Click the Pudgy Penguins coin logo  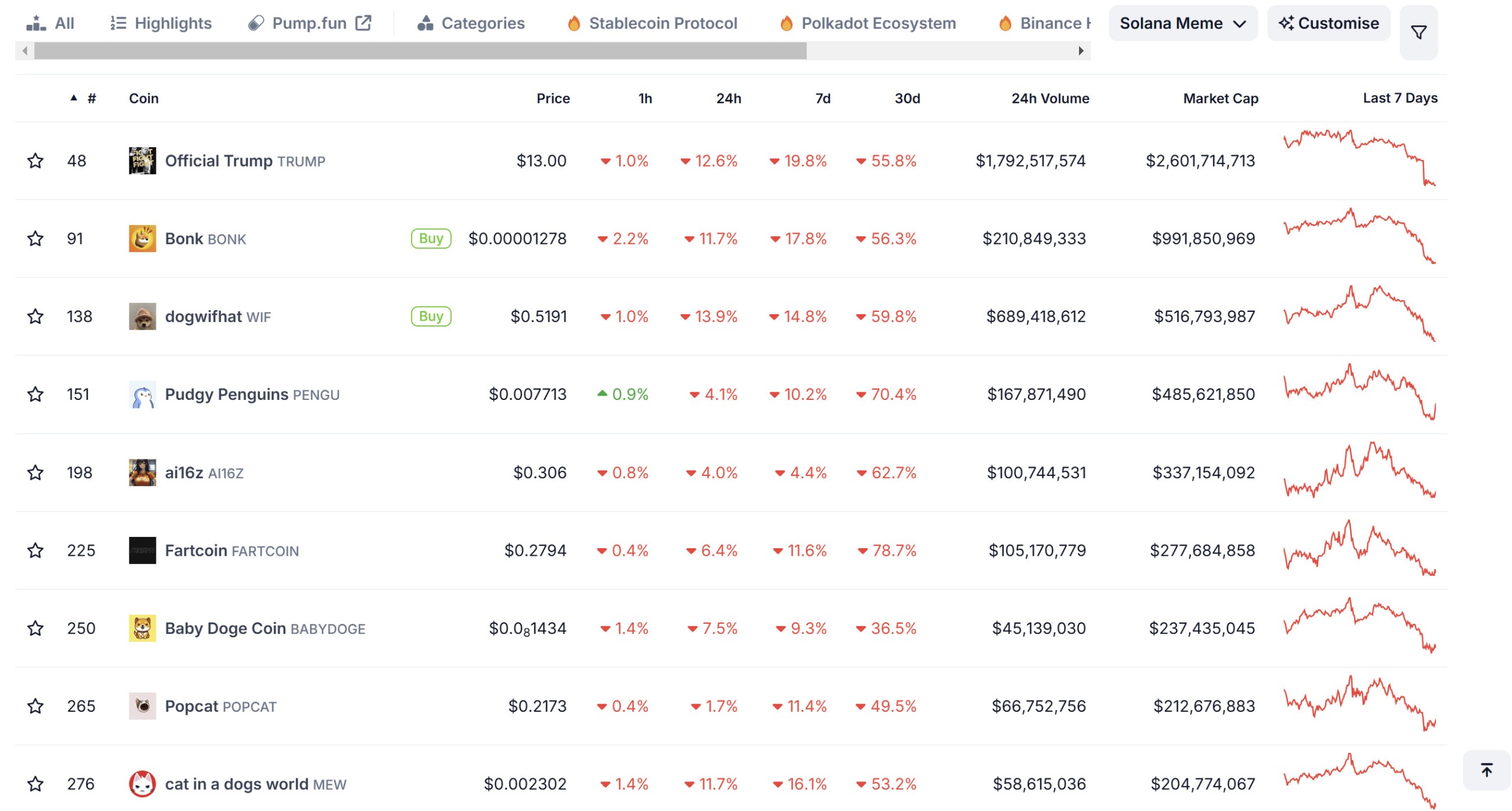tap(142, 394)
